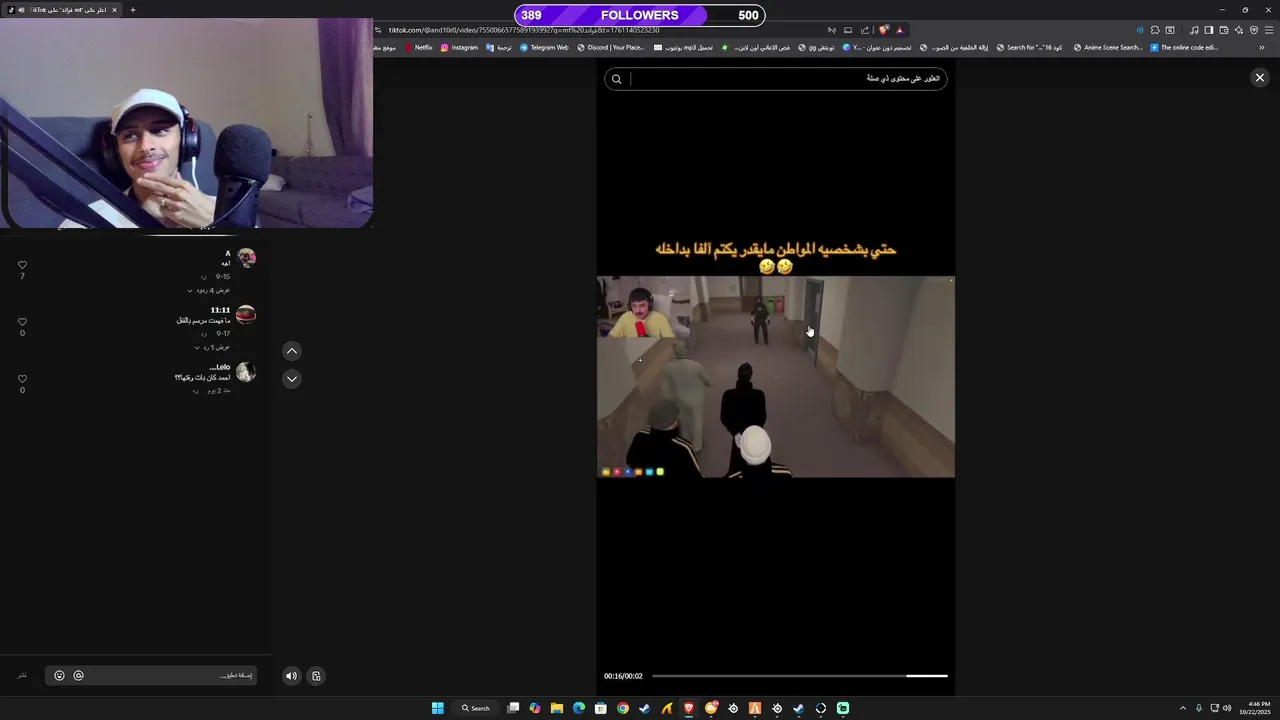Image resolution: width=1280 pixels, height=720 pixels.
Task: Click the Brave Rewards triangle icon
Action: (899, 30)
